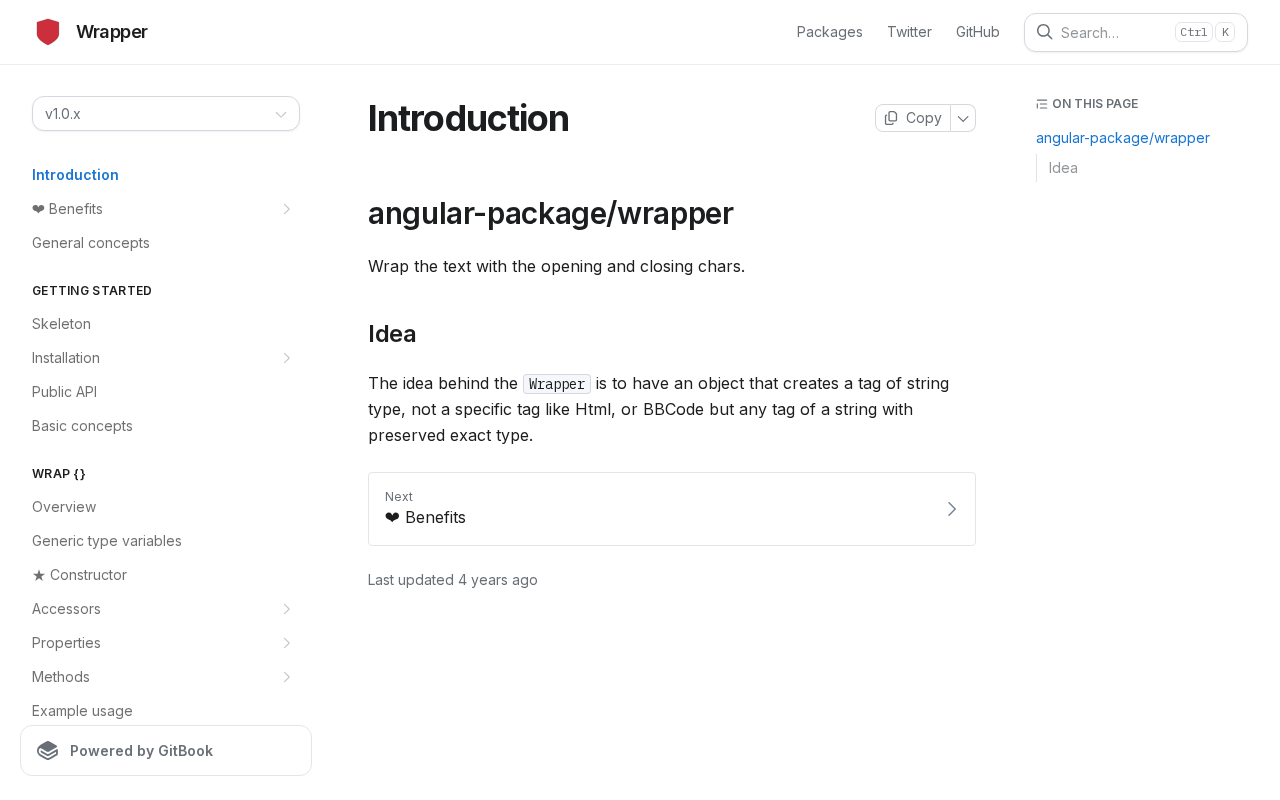1280x800 pixels.
Task: Open the Copy options dropdown arrow
Action: point(963,118)
